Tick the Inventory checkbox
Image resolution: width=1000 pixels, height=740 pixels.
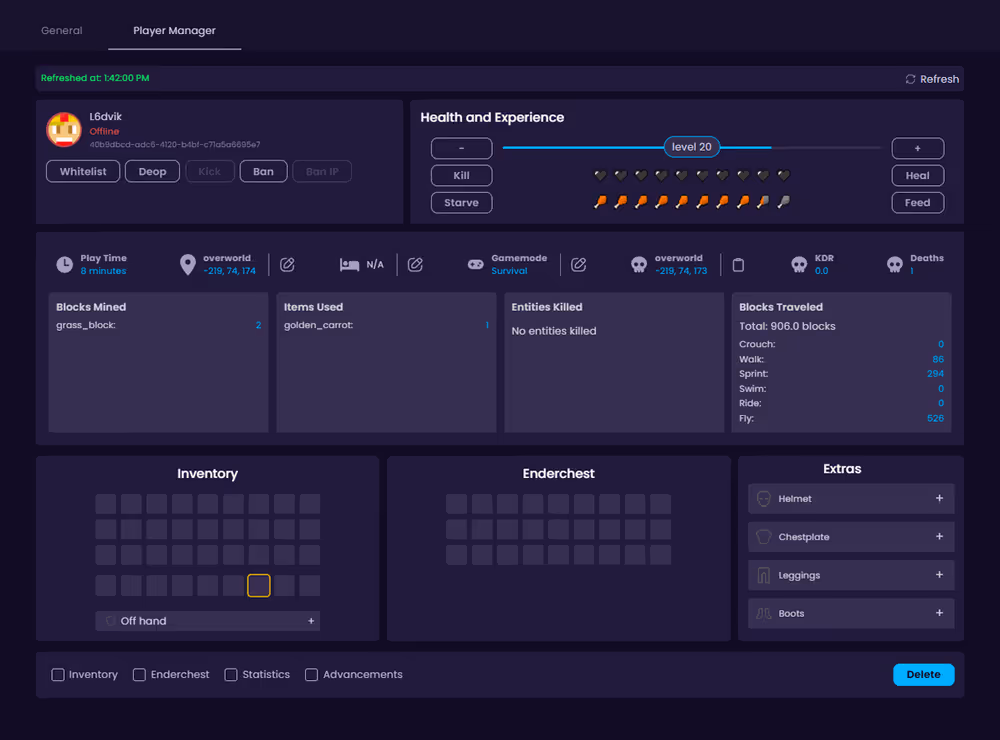point(58,675)
